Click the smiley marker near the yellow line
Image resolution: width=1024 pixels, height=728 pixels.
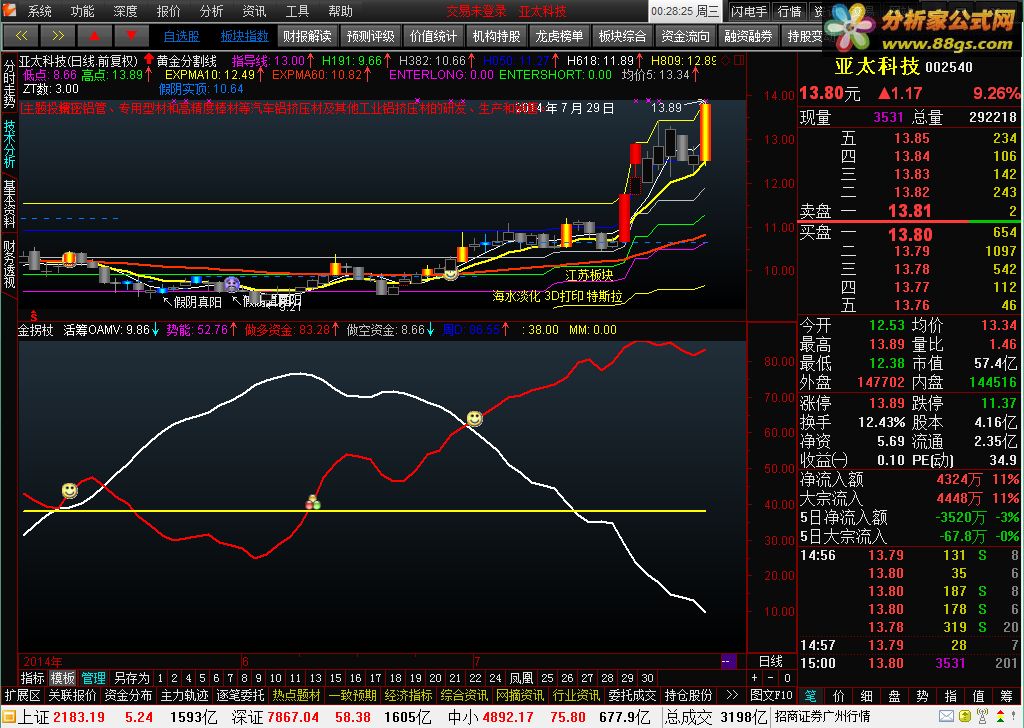[69, 490]
